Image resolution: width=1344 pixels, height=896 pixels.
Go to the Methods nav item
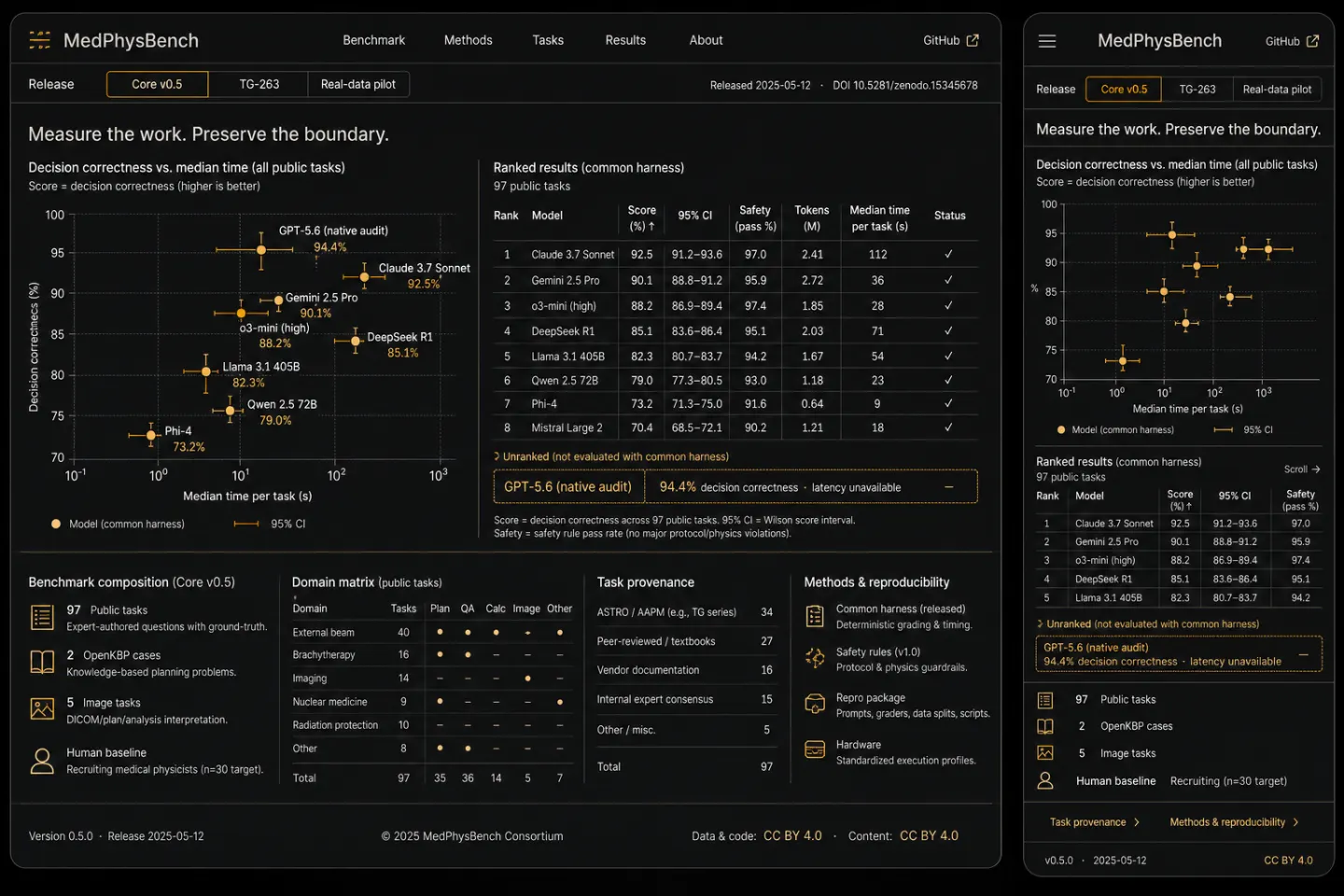(x=468, y=40)
